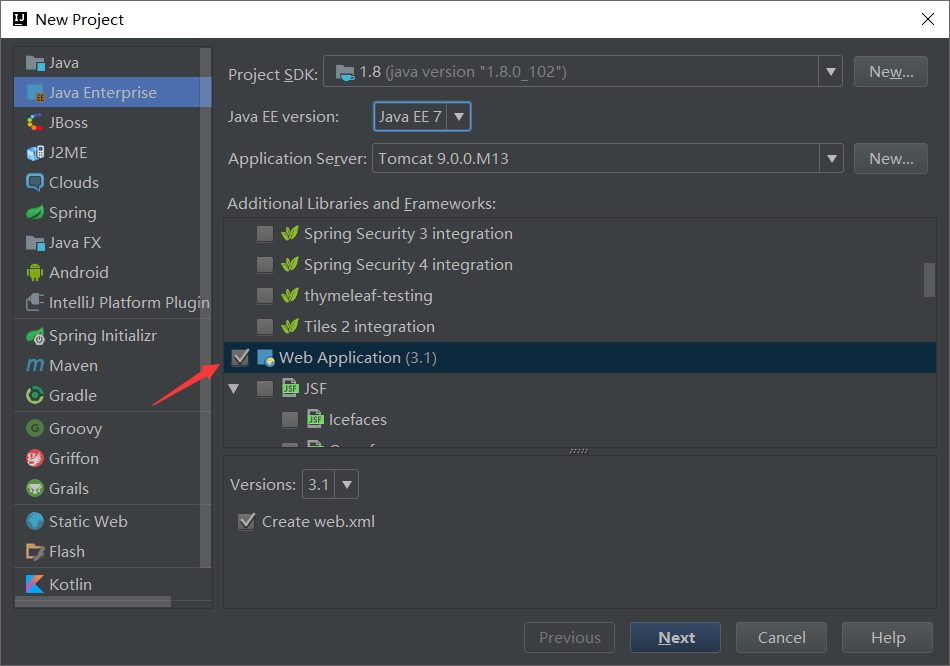Choose Static Web from the project types
This screenshot has width=950, height=666.
pyautogui.click(x=88, y=522)
